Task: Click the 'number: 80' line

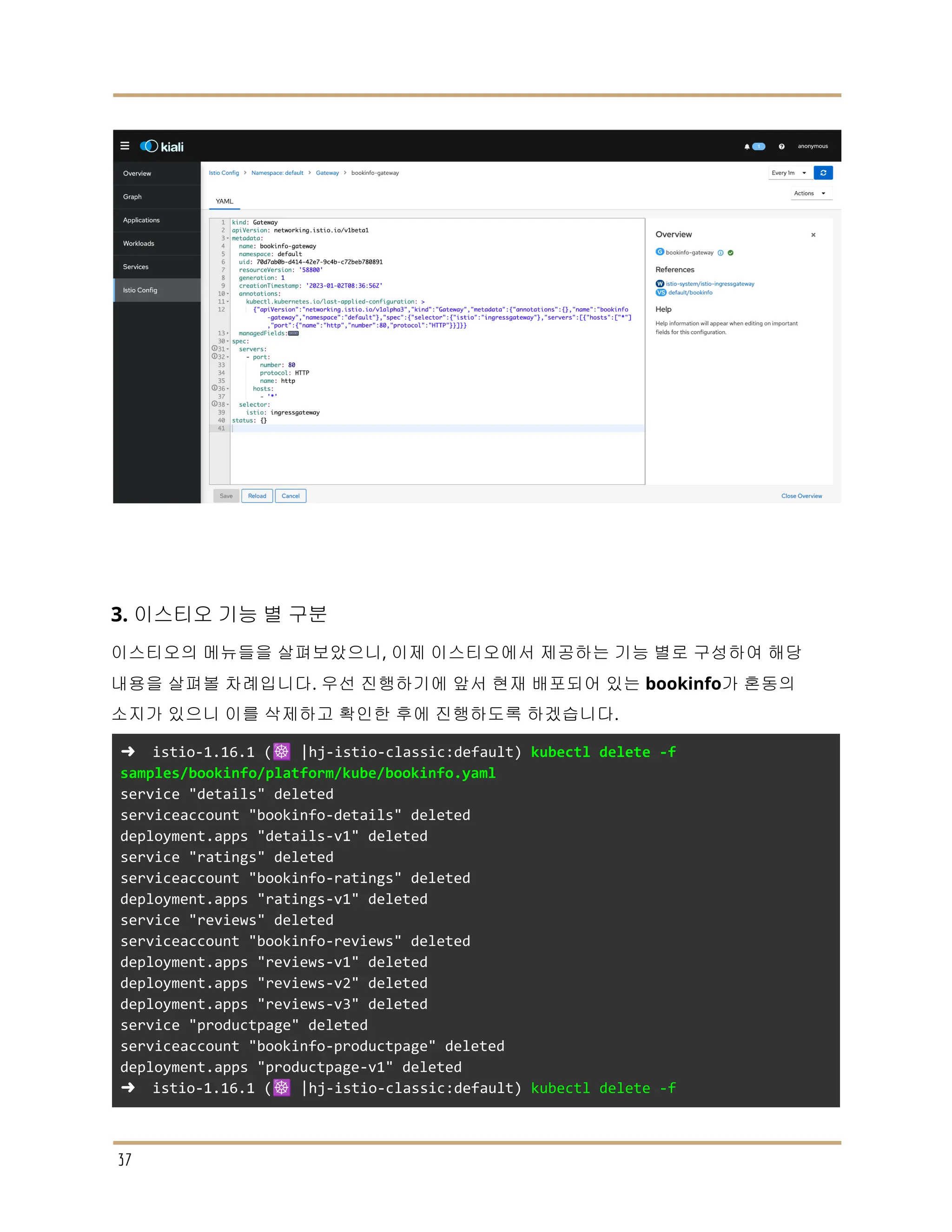Action: coord(278,365)
